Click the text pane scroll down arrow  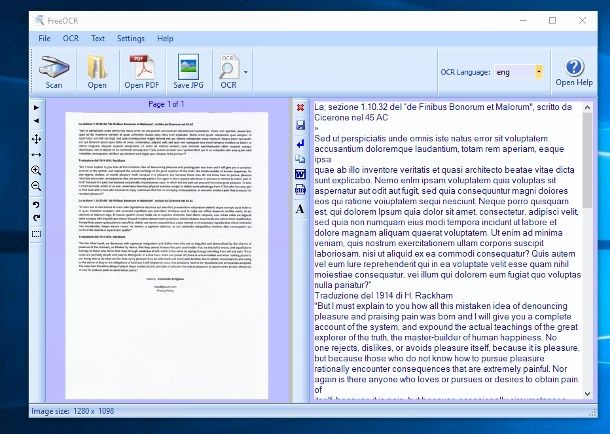(587, 394)
